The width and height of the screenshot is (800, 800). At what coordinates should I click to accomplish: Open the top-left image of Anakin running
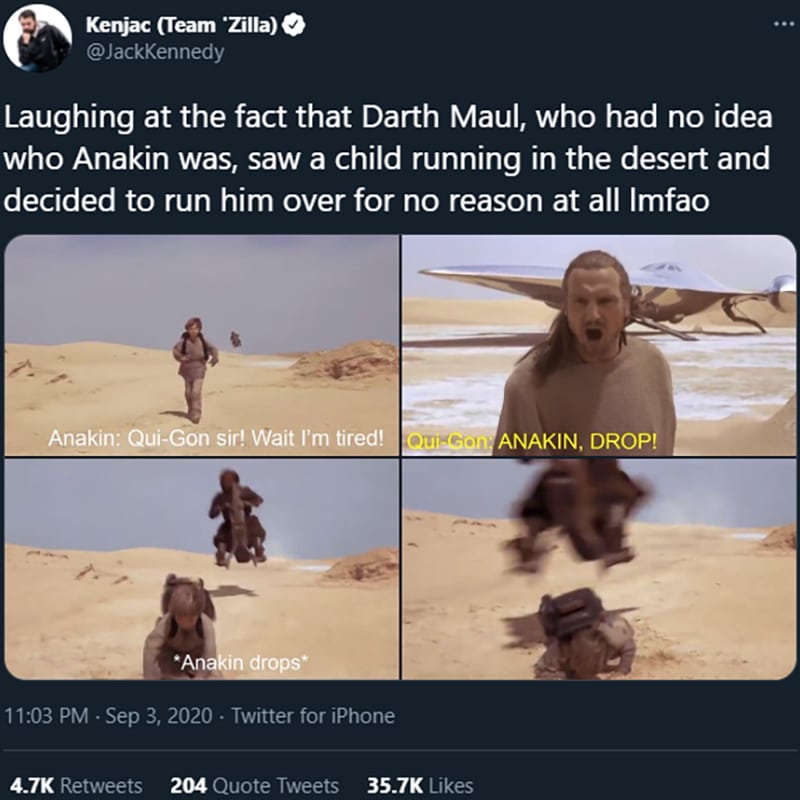pos(202,345)
